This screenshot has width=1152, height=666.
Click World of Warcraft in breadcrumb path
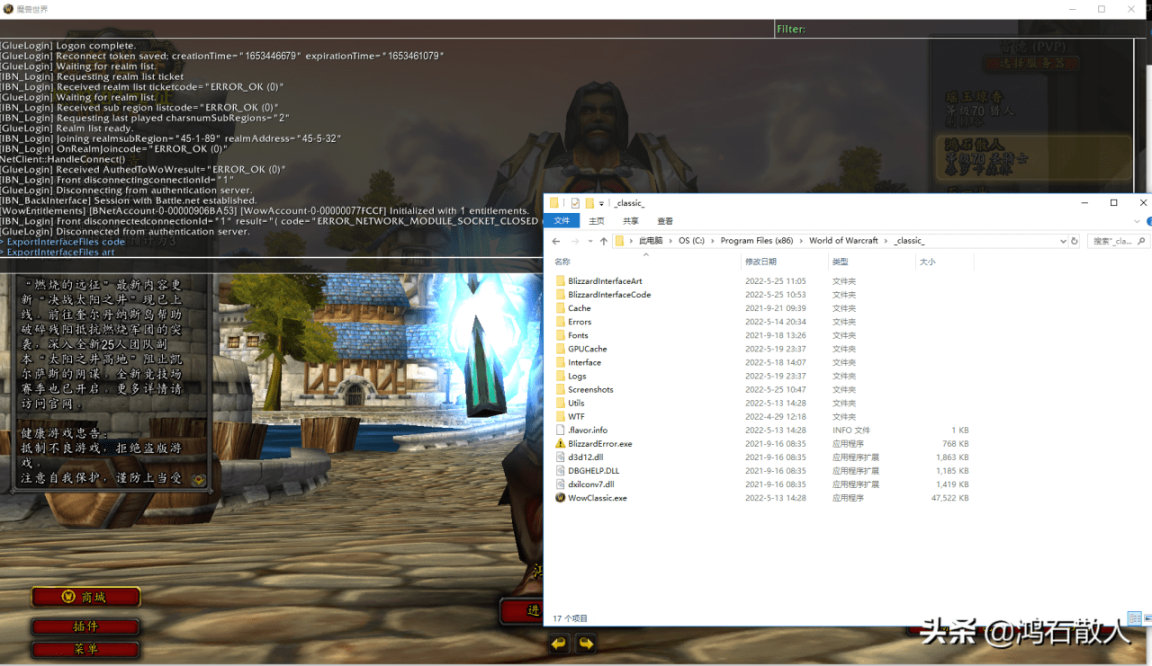(843, 241)
